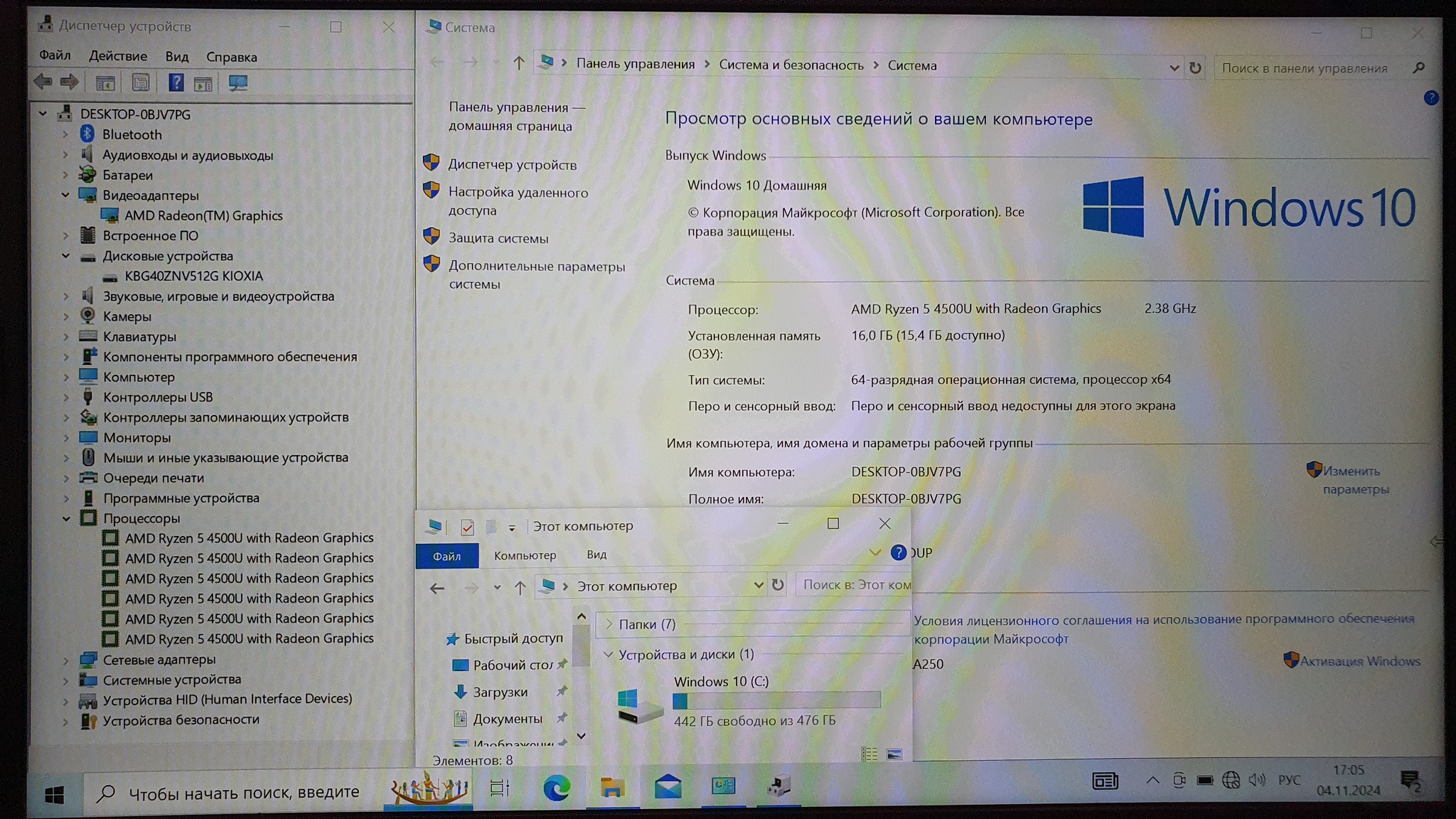Open Microsoft Edge from the taskbar
Screen dimensions: 1456x819
pos(556,787)
